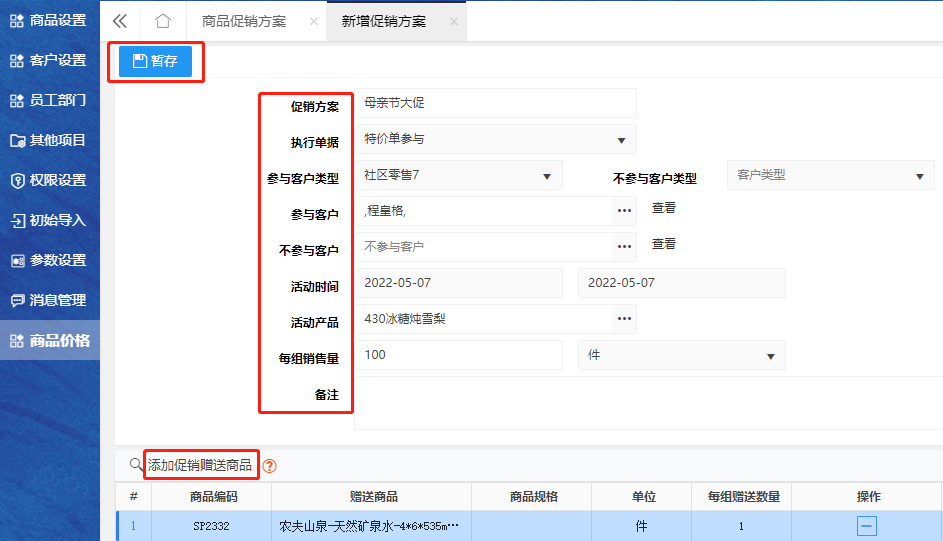The width and height of the screenshot is (943, 541).
Task: Close the 新增促销方案 tab
Action: coord(454,21)
